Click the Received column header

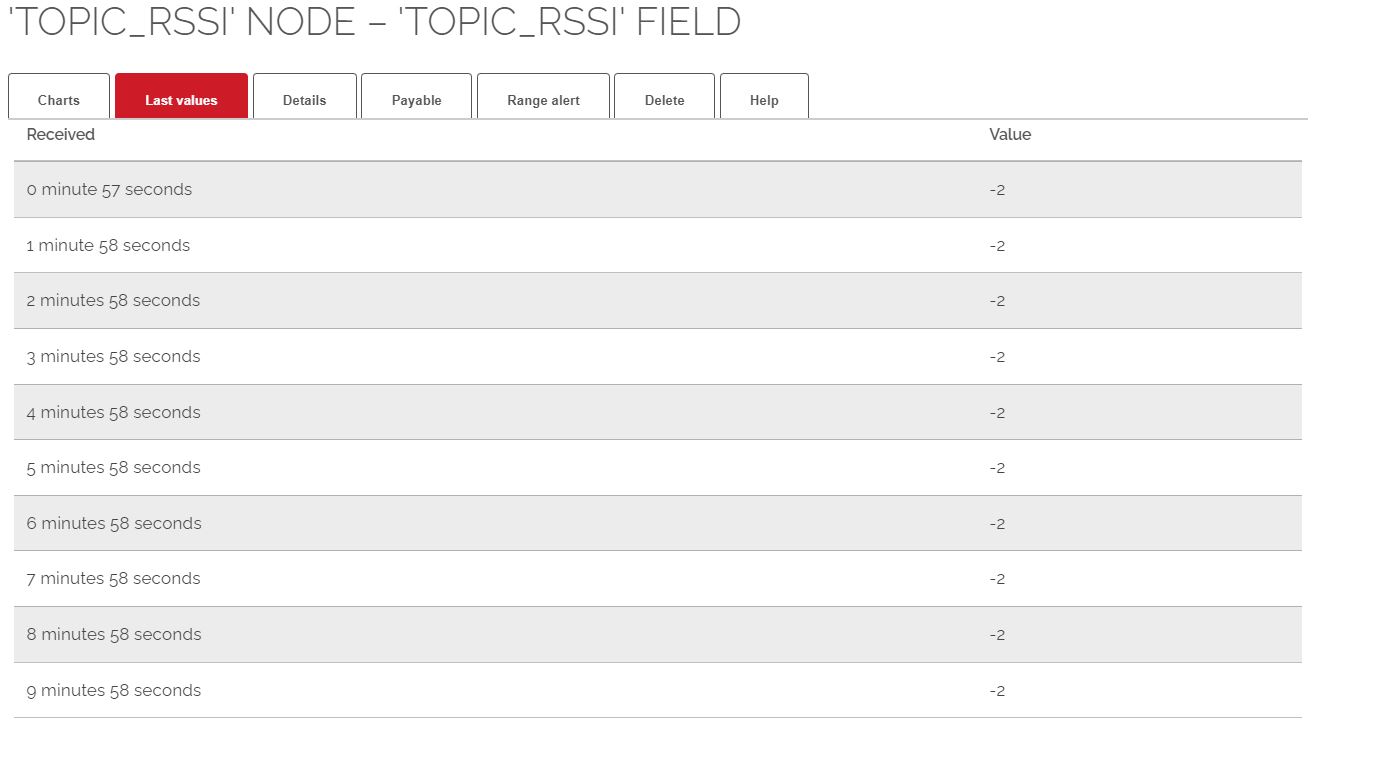(x=61, y=135)
